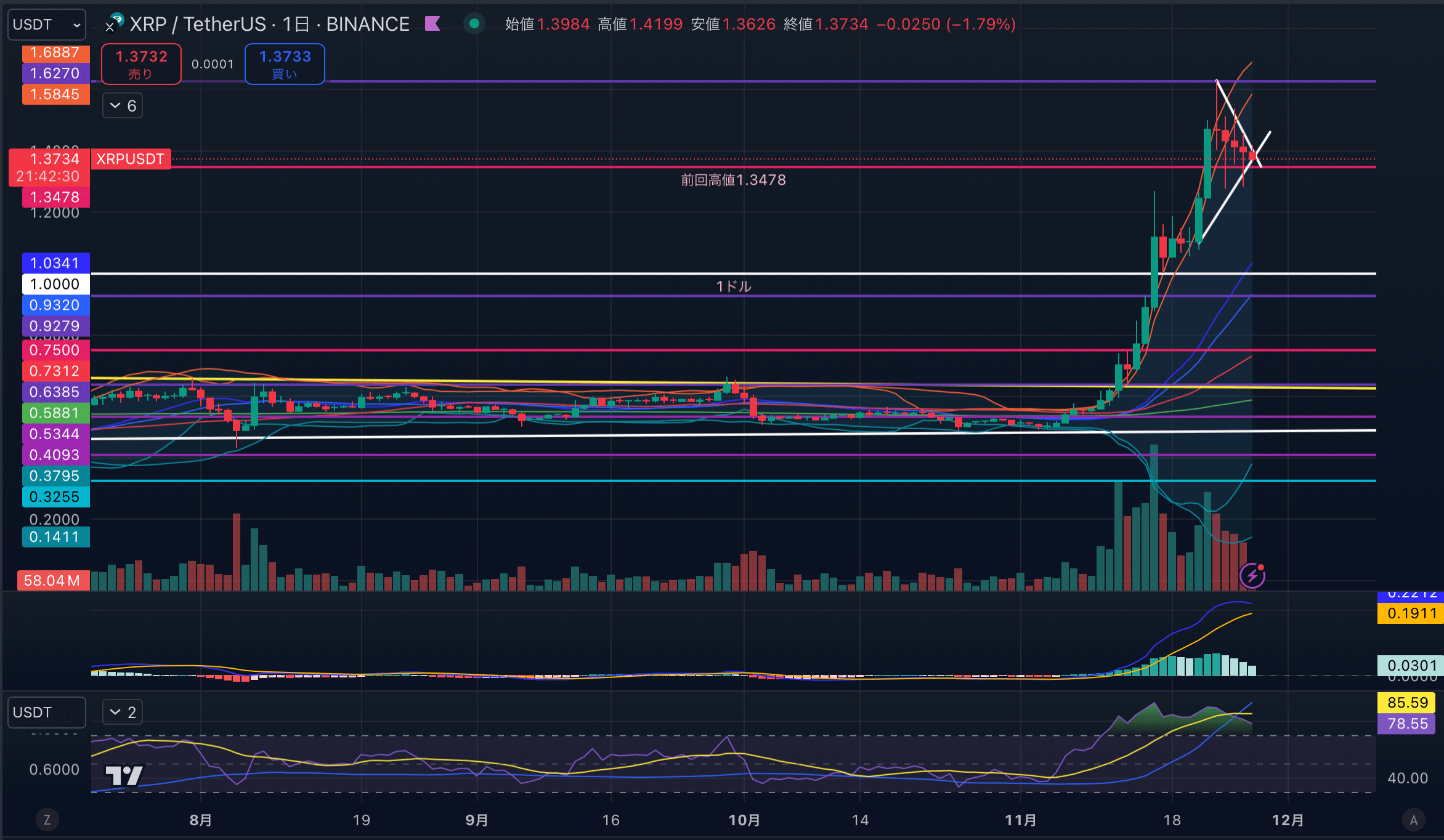The height and width of the screenshot is (840, 1444).
Task: Click the 12月 date on the time axis
Action: tap(1288, 820)
